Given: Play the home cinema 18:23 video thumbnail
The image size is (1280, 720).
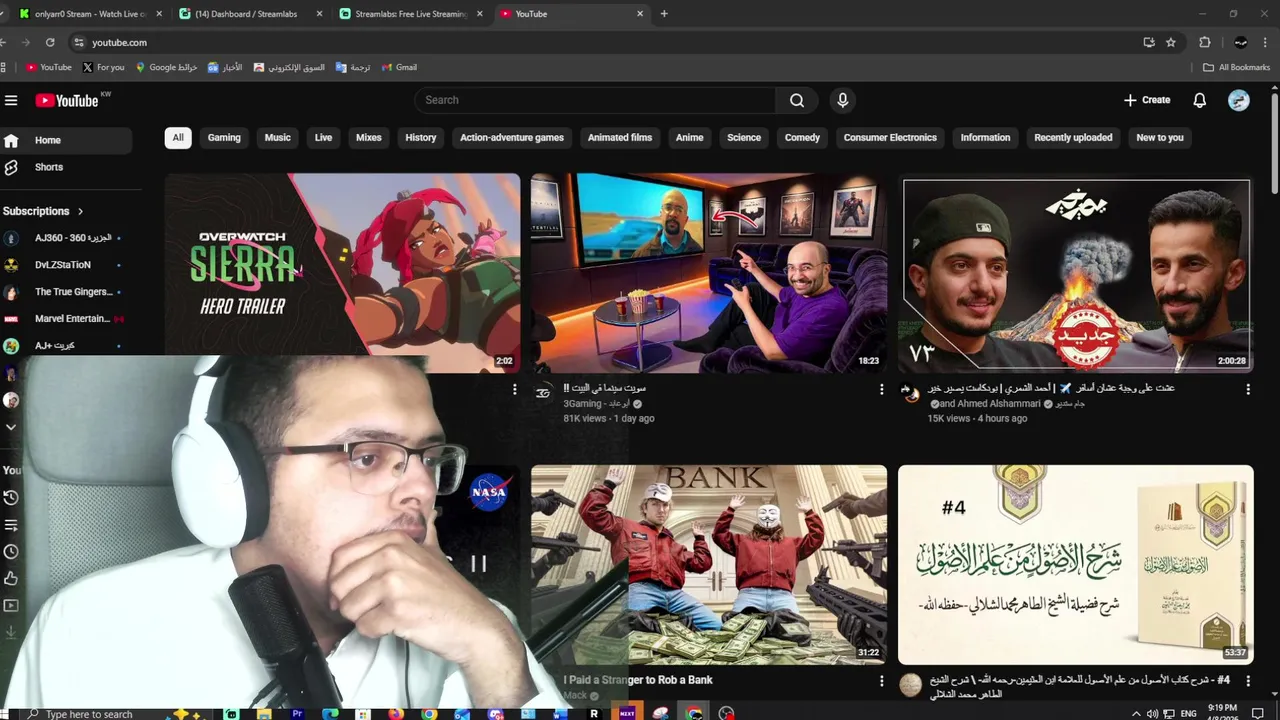Looking at the screenshot, I should [709, 273].
